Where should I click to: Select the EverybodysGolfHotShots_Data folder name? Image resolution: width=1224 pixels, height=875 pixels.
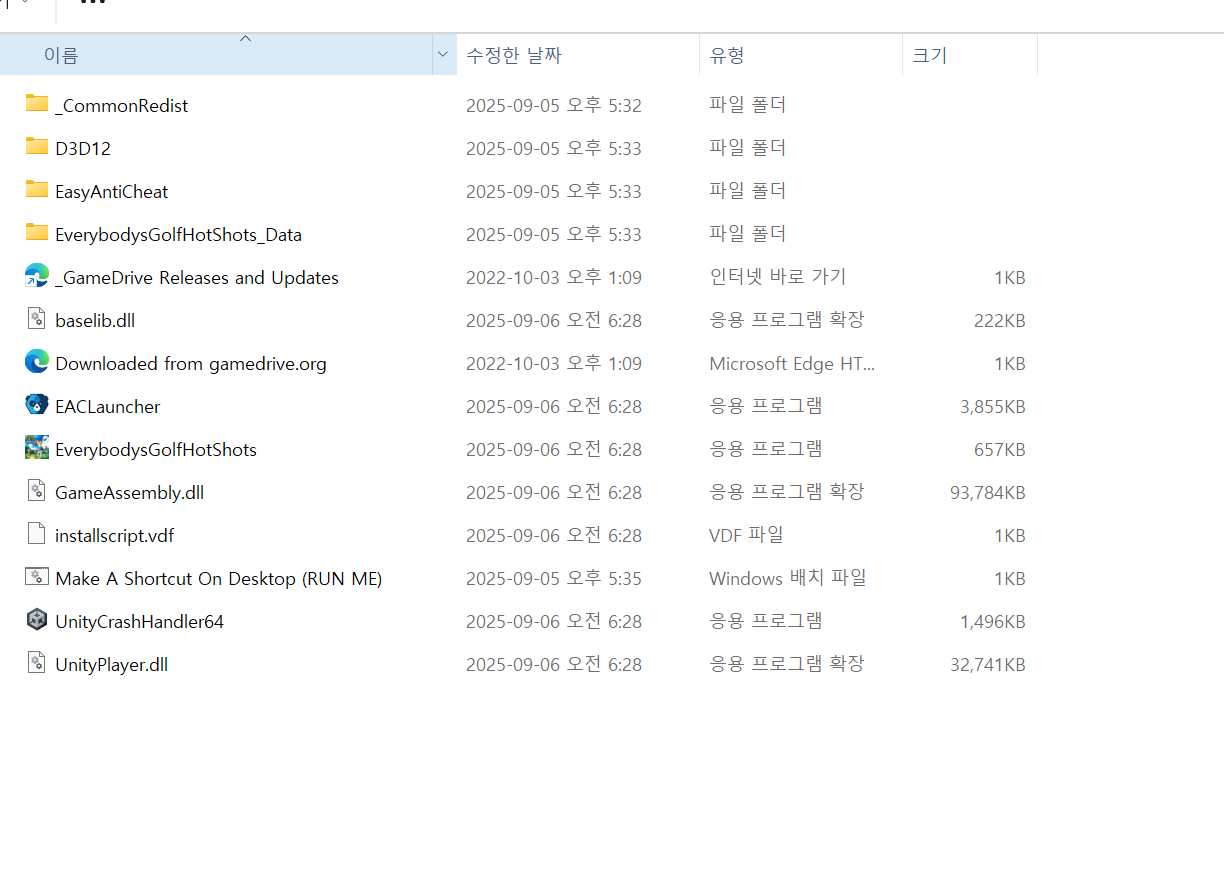click(179, 234)
